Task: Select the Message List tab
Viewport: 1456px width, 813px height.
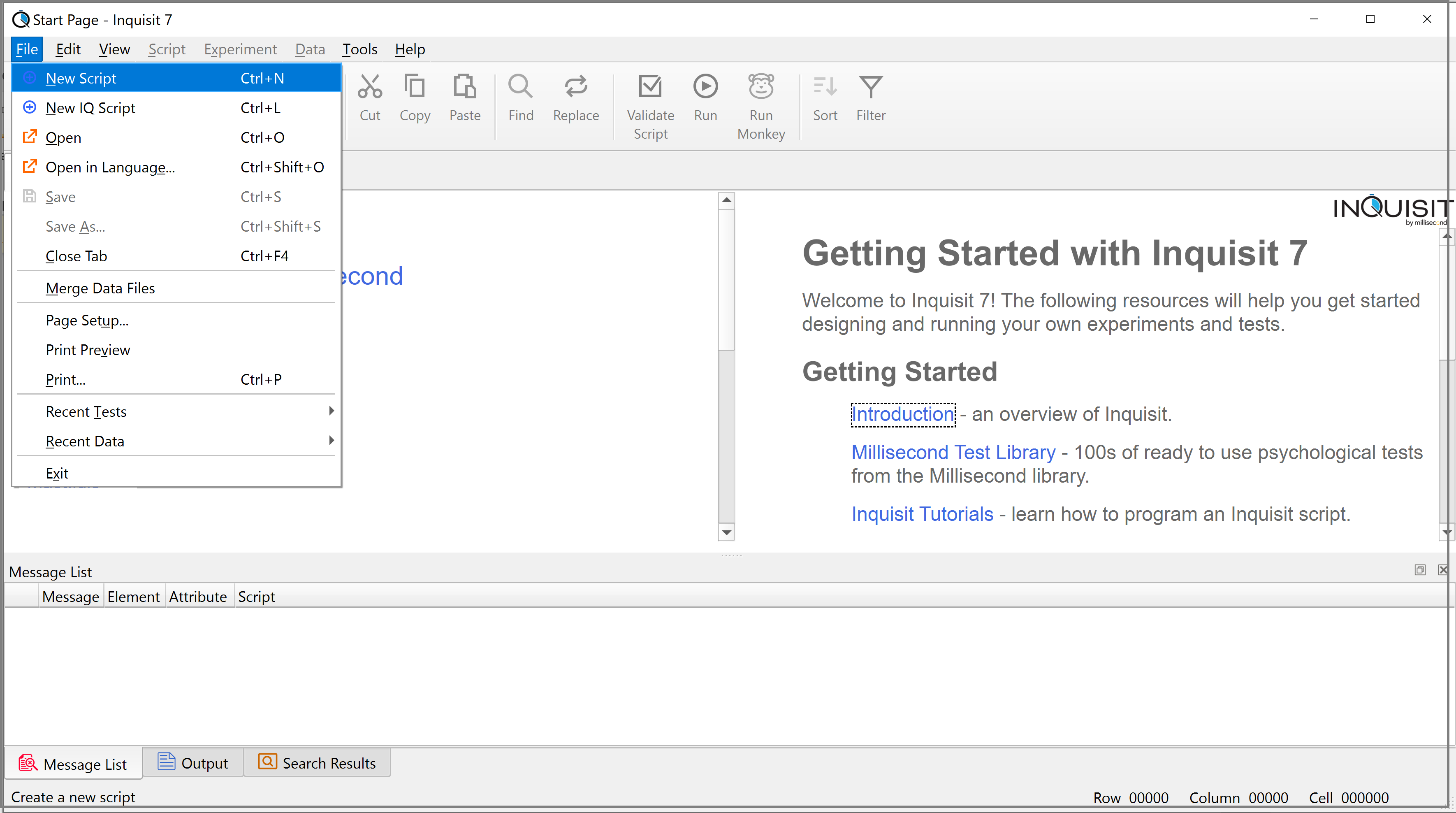Action: (x=73, y=763)
